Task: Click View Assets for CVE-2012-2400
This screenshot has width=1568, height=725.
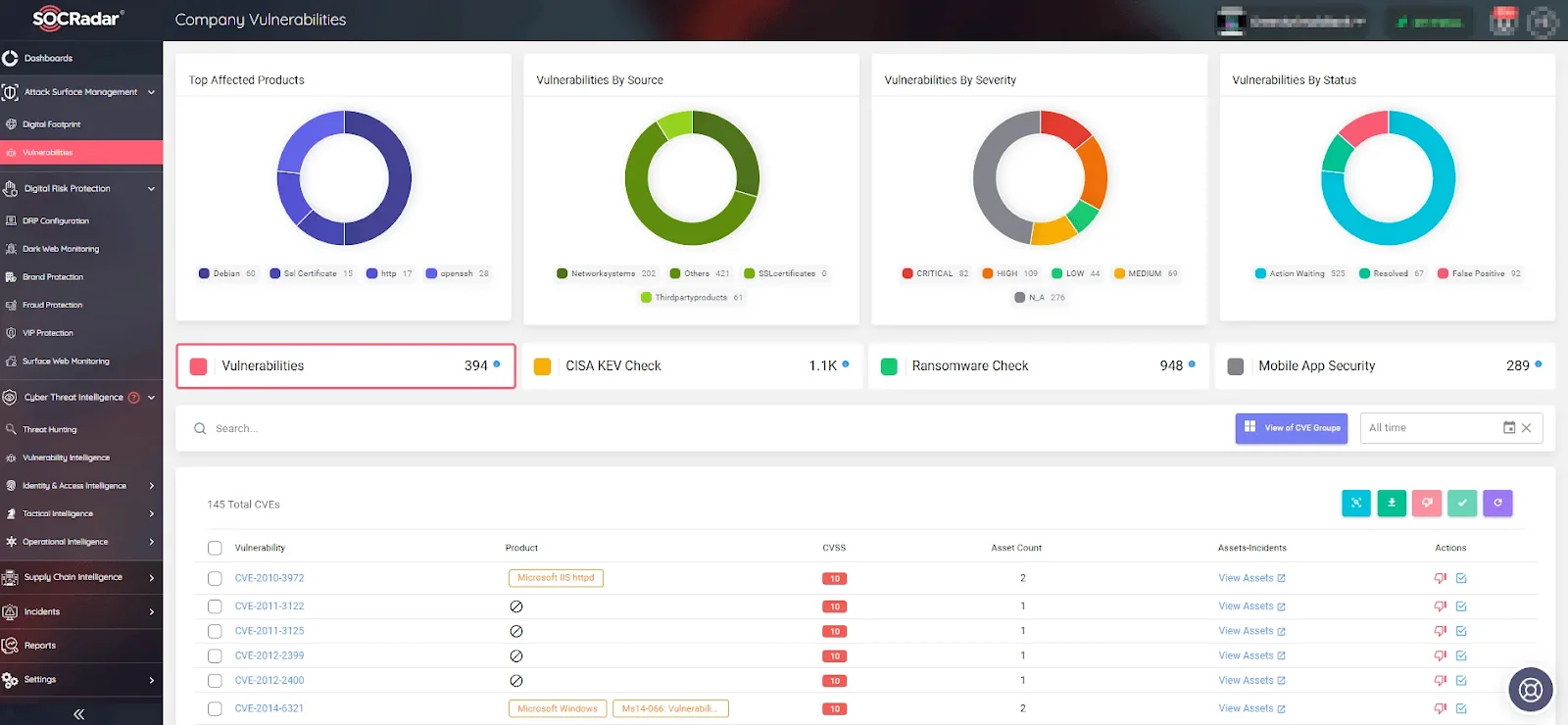Action: point(1251,680)
